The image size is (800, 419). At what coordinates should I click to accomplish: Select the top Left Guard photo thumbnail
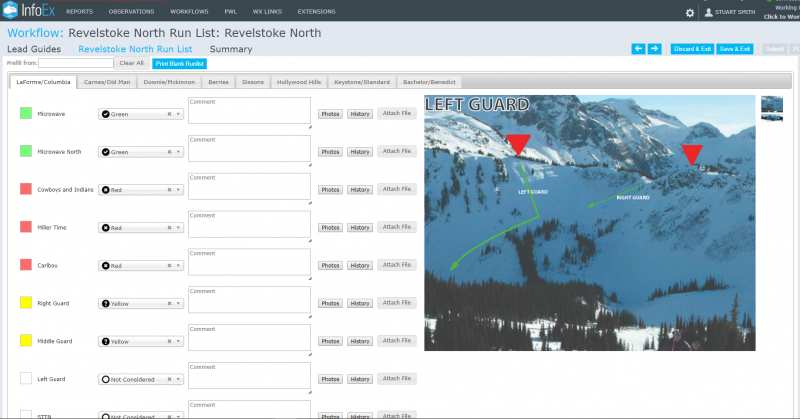point(772,104)
